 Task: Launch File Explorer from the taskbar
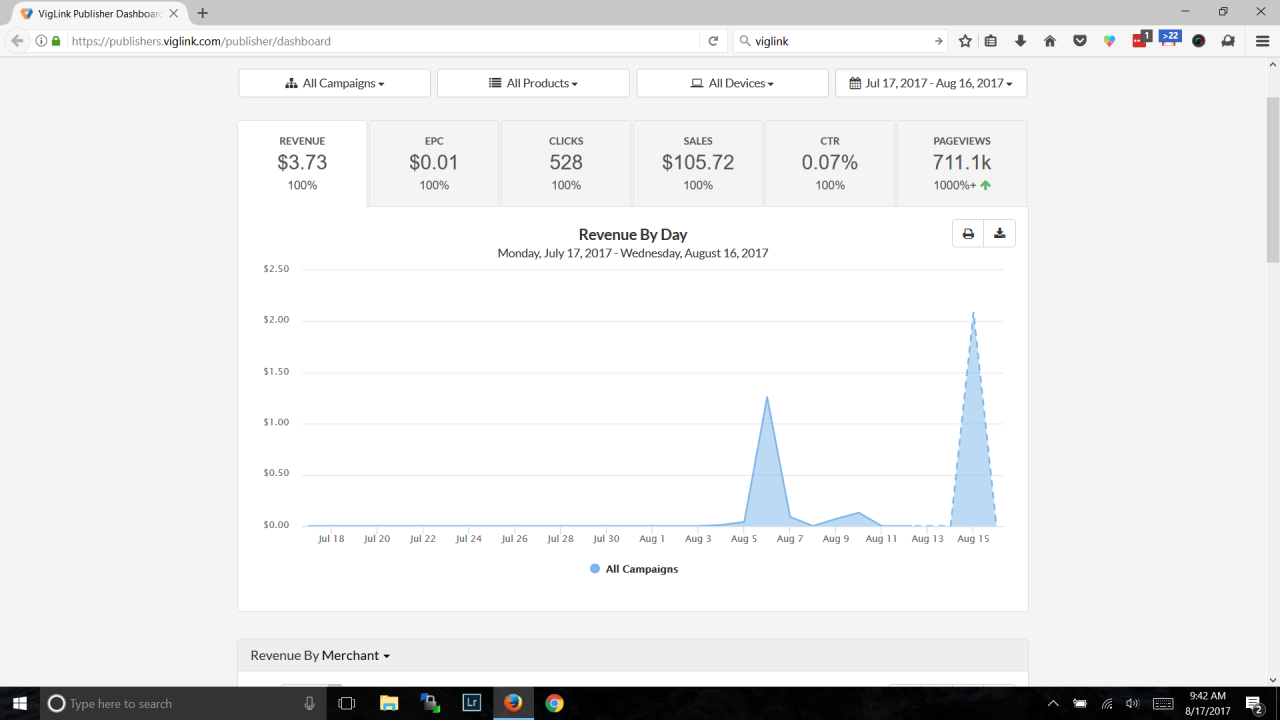389,703
